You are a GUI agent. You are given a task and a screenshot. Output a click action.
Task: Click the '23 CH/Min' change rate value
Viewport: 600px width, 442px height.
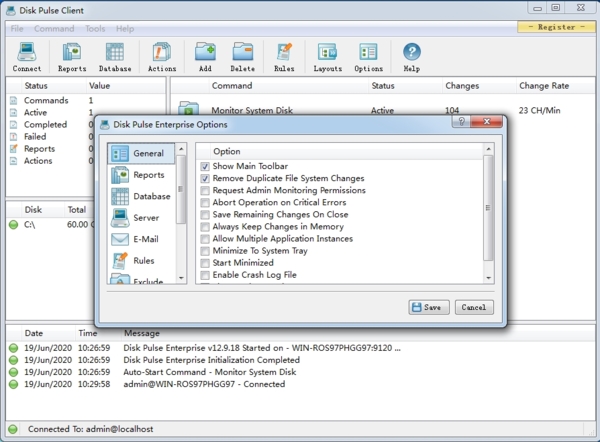point(540,111)
